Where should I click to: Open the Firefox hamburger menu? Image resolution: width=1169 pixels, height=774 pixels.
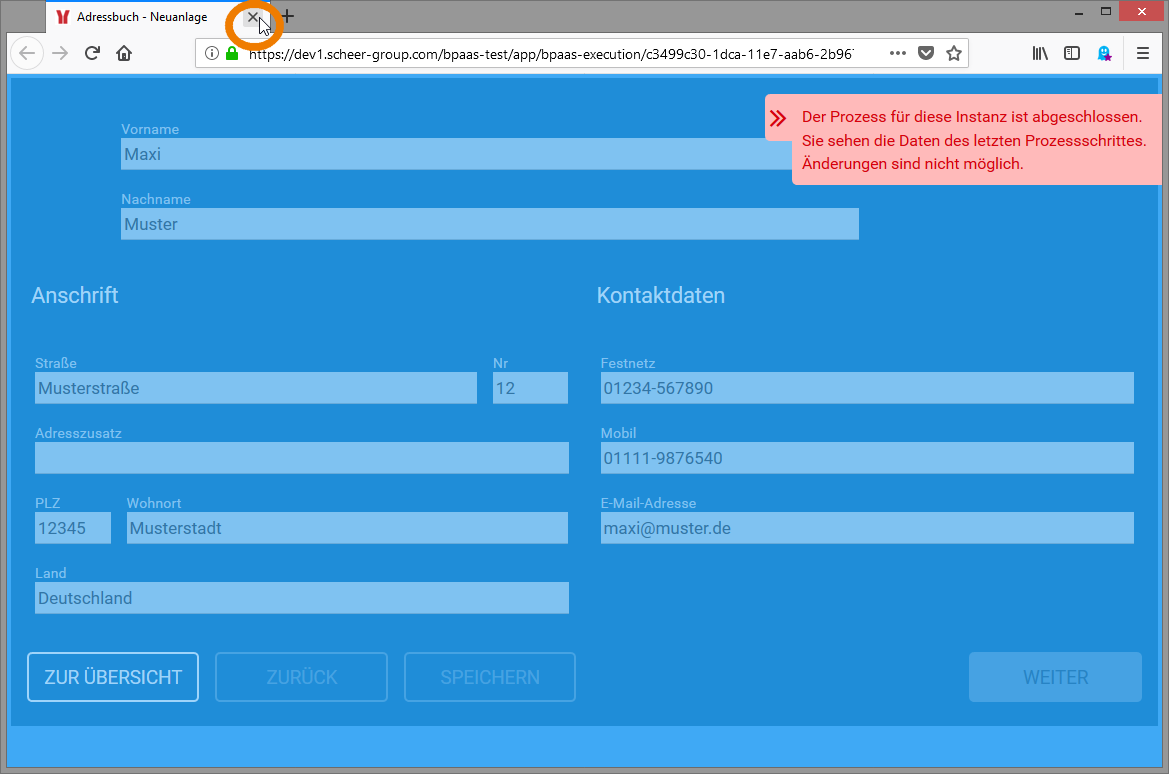point(1142,54)
